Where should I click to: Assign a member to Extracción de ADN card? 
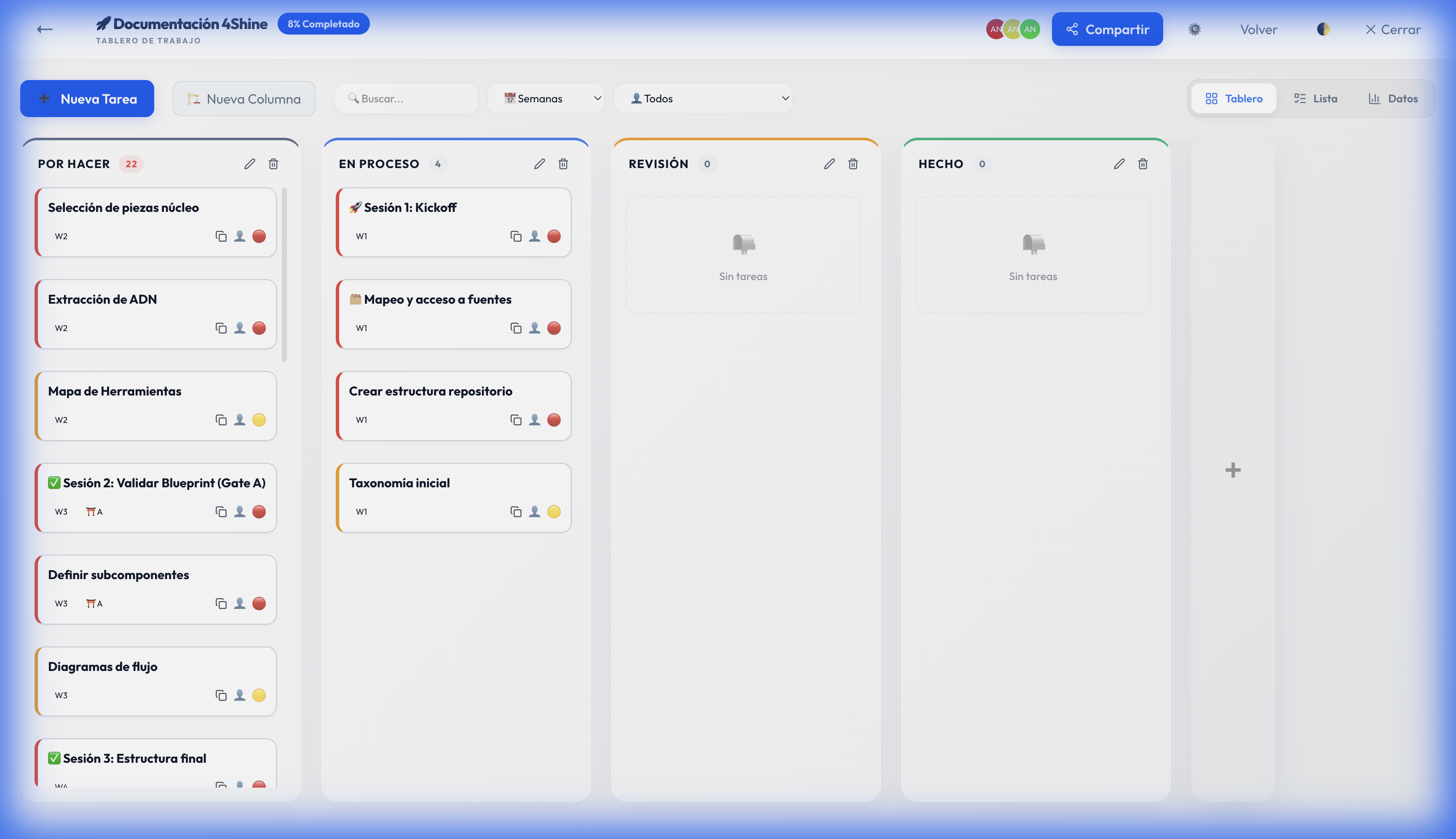240,328
